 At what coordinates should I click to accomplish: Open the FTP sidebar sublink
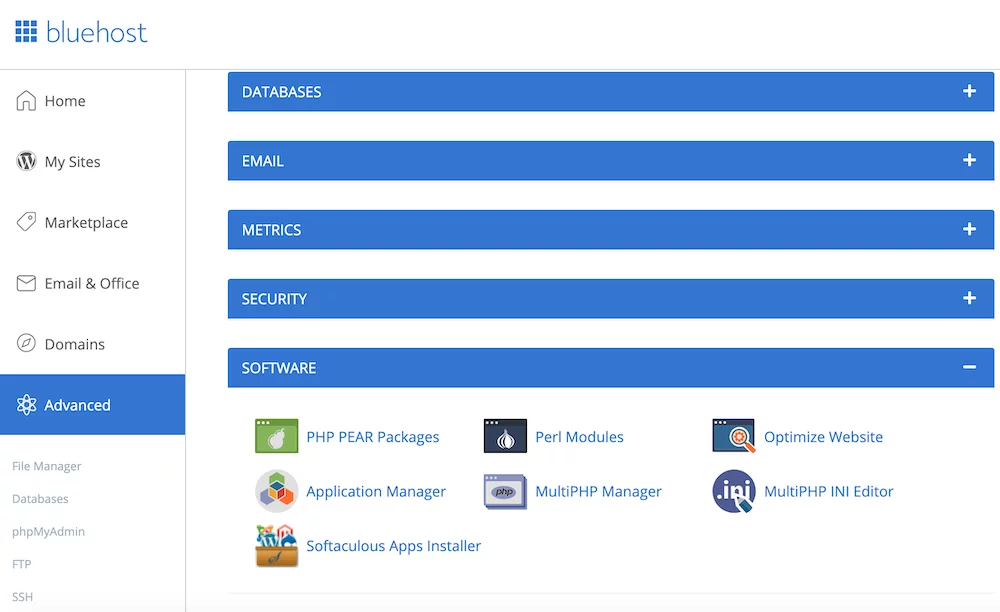[22, 564]
